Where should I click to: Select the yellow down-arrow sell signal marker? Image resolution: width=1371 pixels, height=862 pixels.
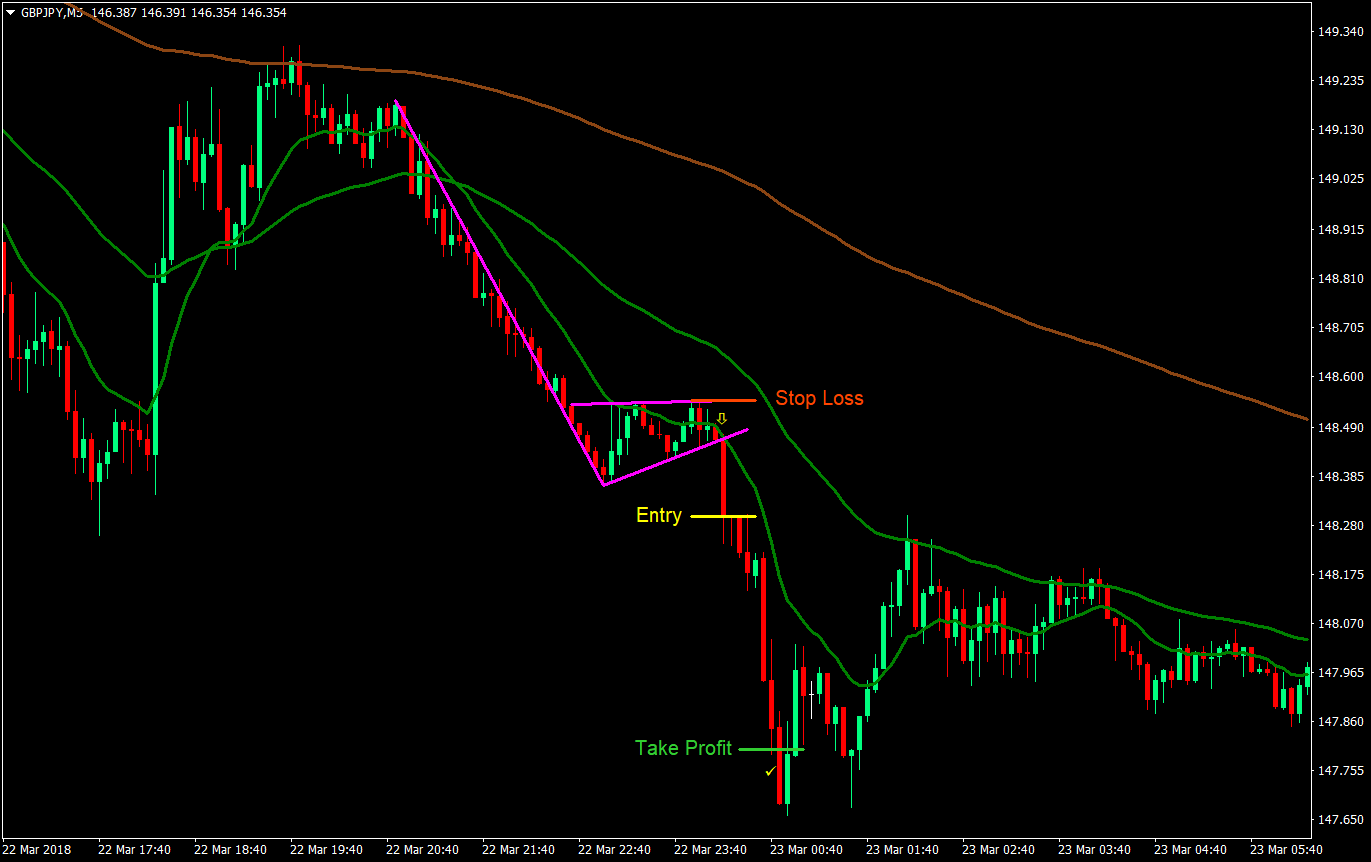tap(721, 418)
